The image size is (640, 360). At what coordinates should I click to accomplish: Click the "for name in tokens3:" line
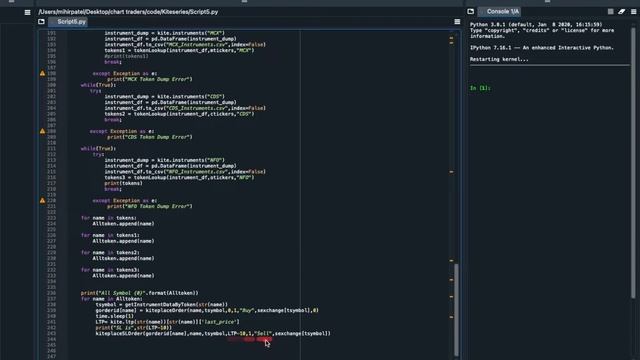coord(110,270)
